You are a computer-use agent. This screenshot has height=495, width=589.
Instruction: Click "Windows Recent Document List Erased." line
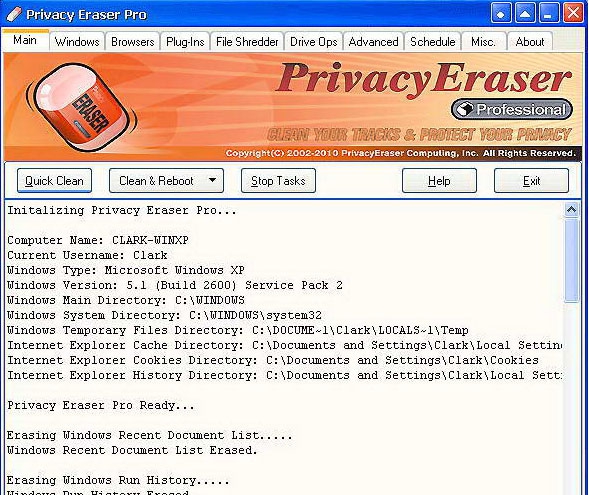pos(132,451)
